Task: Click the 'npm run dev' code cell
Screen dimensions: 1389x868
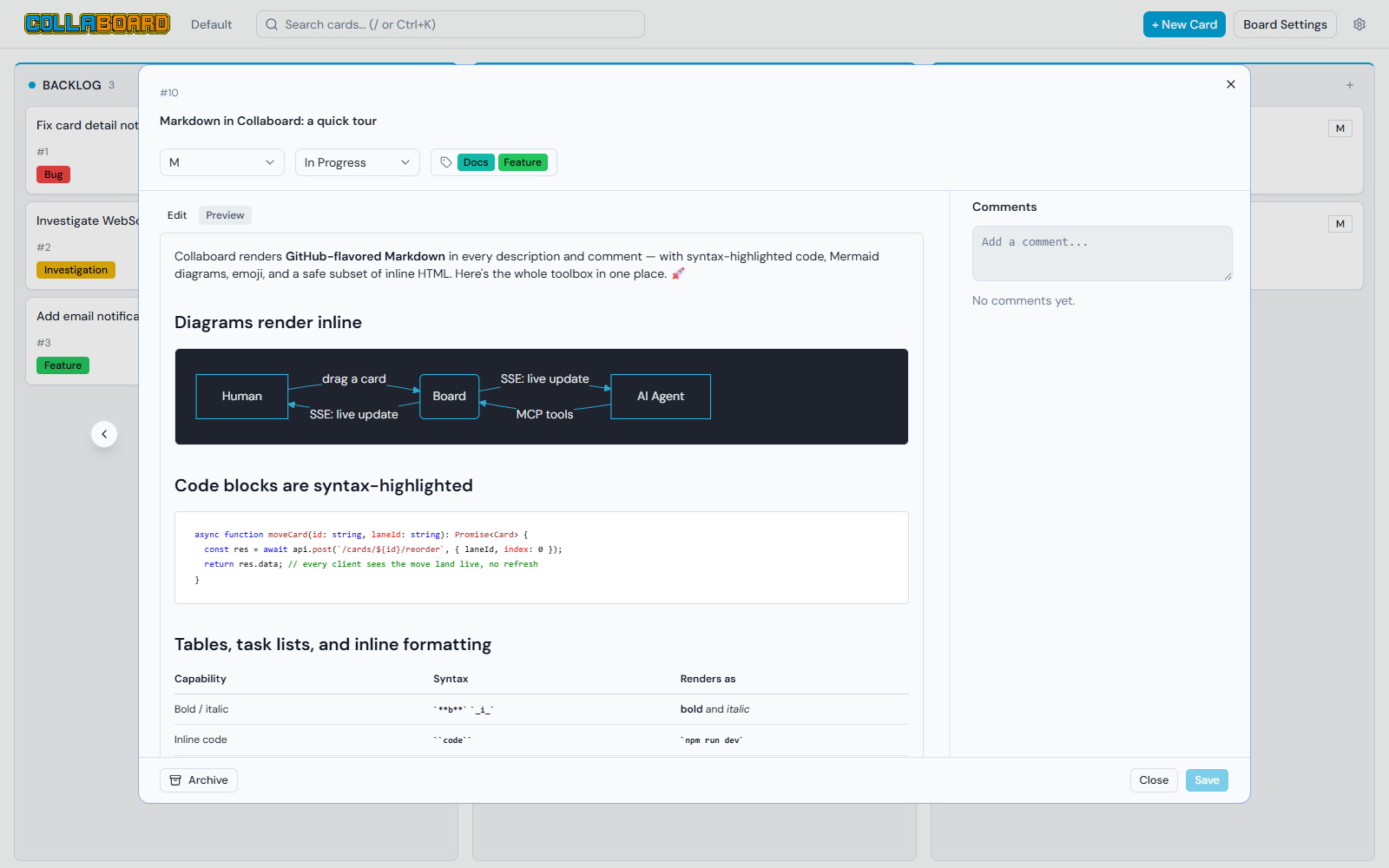Action: point(712,740)
